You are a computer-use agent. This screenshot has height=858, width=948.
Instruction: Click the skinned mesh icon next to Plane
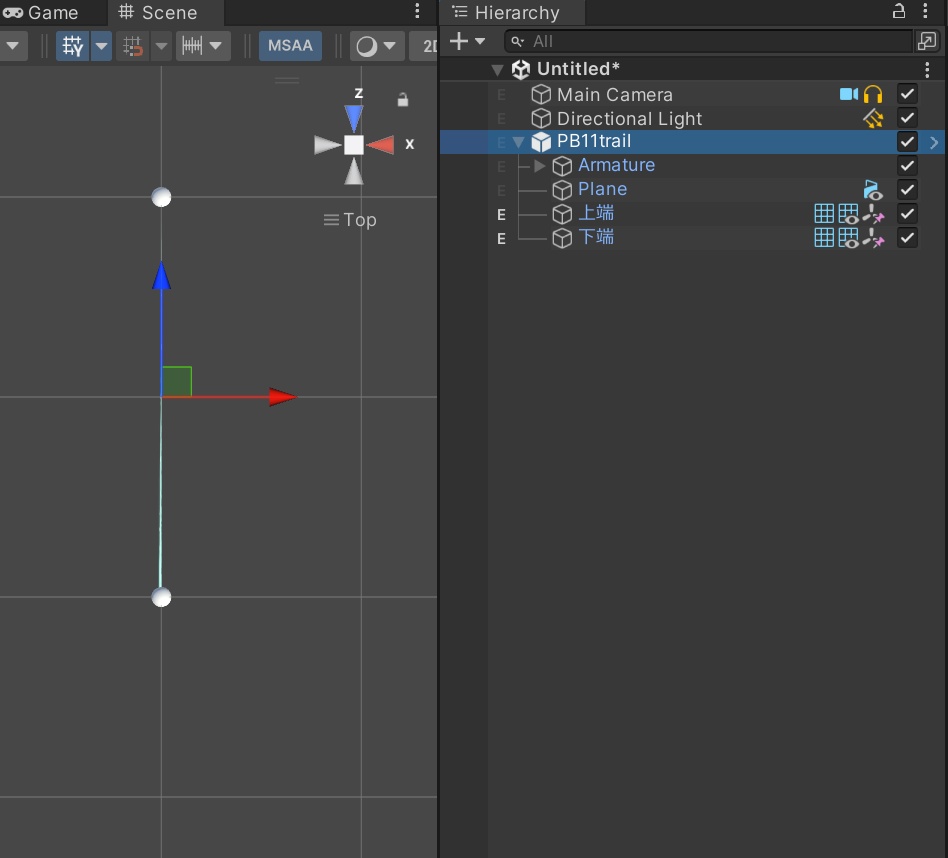(873, 190)
